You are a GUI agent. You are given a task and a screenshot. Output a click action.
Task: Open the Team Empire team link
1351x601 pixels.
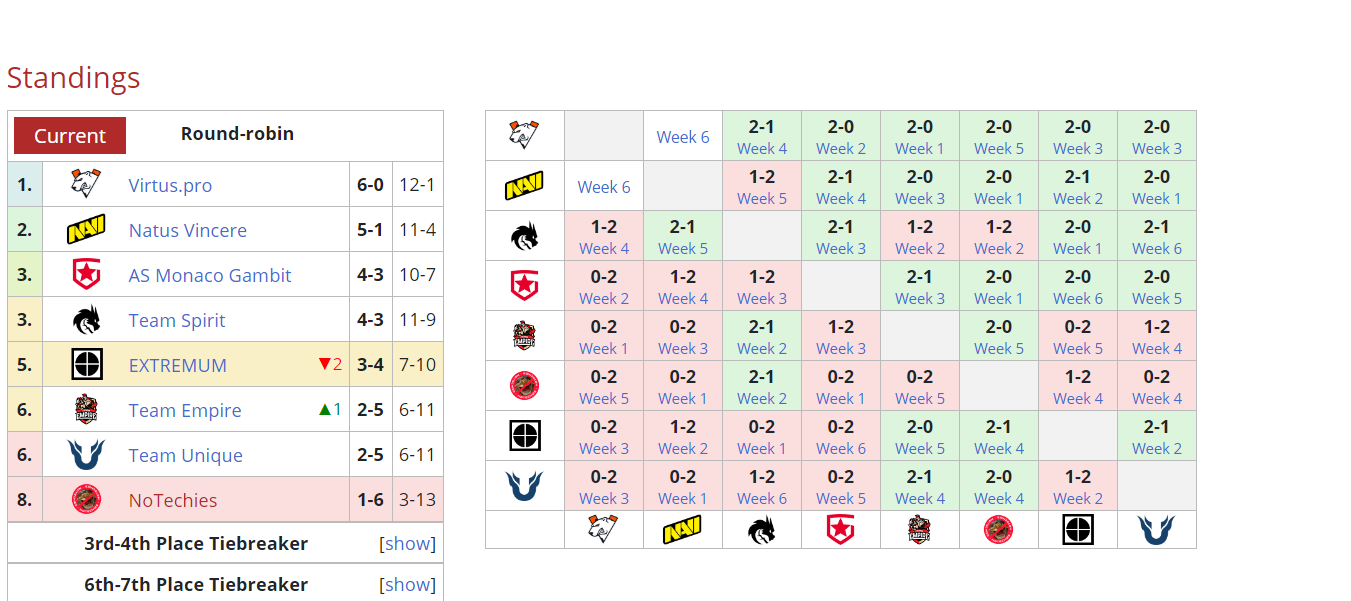(x=185, y=411)
